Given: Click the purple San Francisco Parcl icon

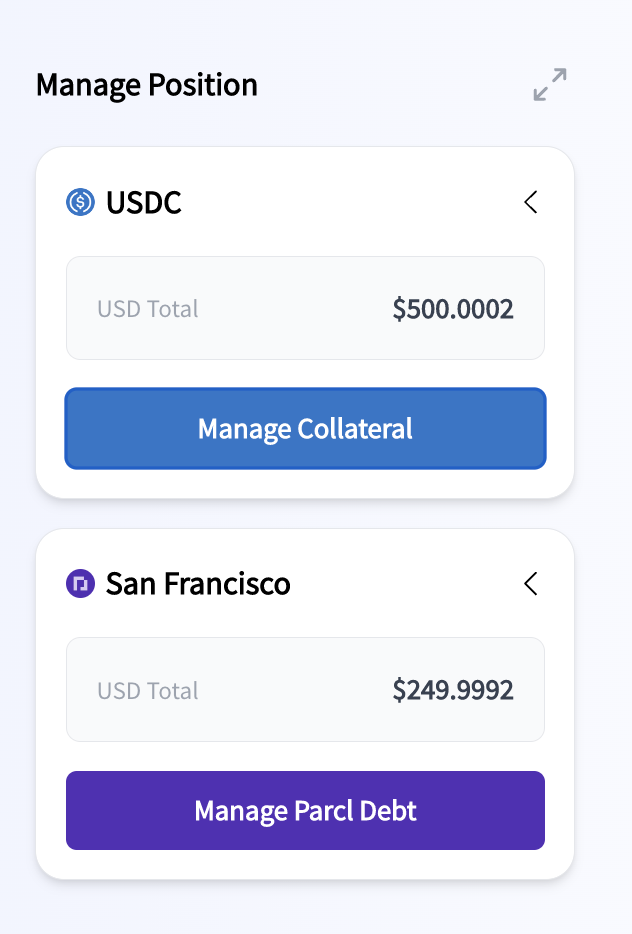Looking at the screenshot, I should (x=80, y=583).
